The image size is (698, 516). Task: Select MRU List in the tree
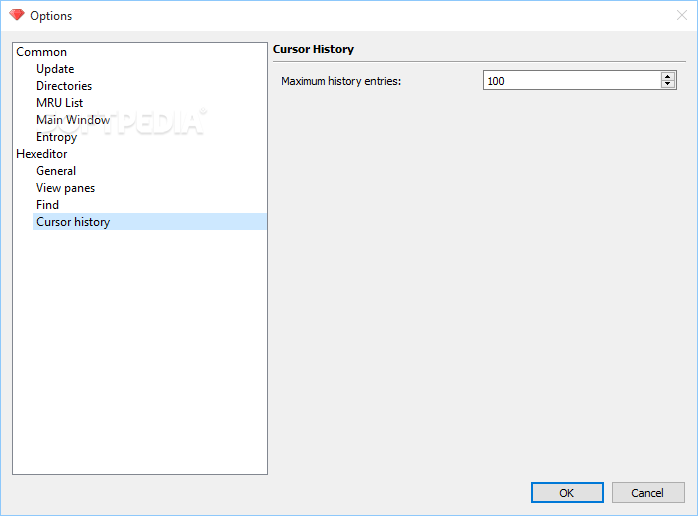point(60,103)
